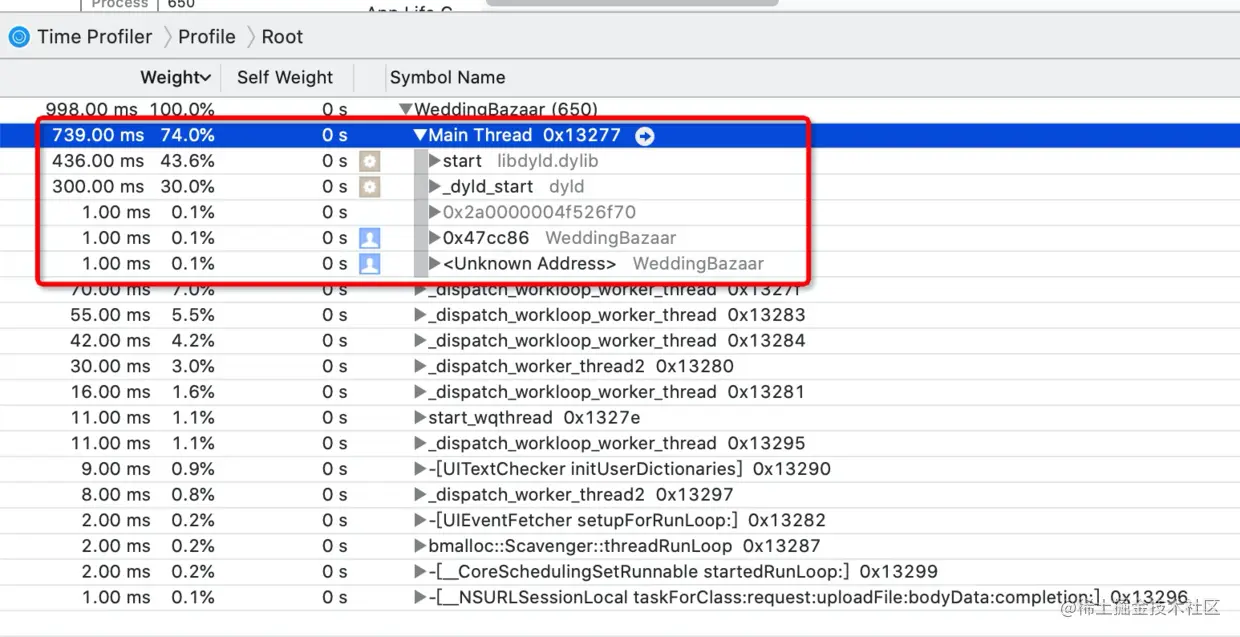Expand the __CoreSchedulingSetRunnable startedRunLoop row
The height and width of the screenshot is (637, 1240).
pyautogui.click(x=420, y=572)
